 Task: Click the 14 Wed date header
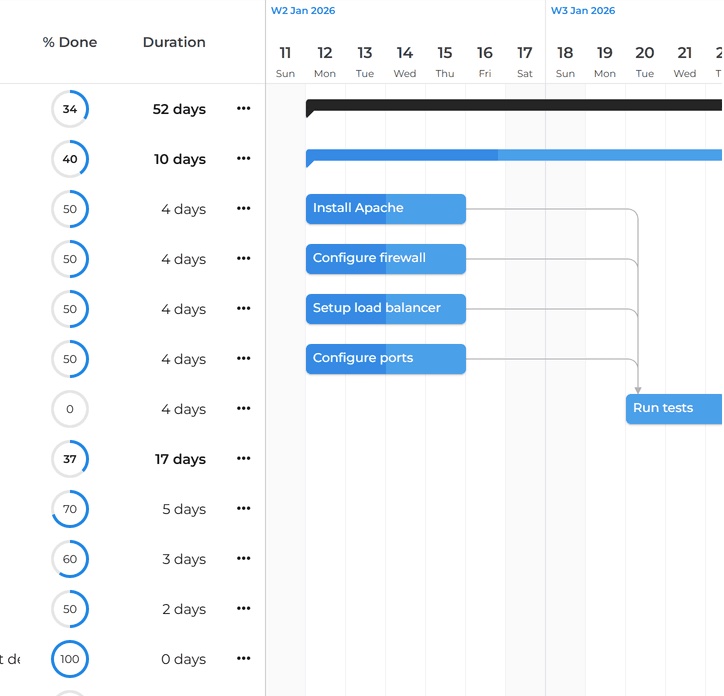405,61
